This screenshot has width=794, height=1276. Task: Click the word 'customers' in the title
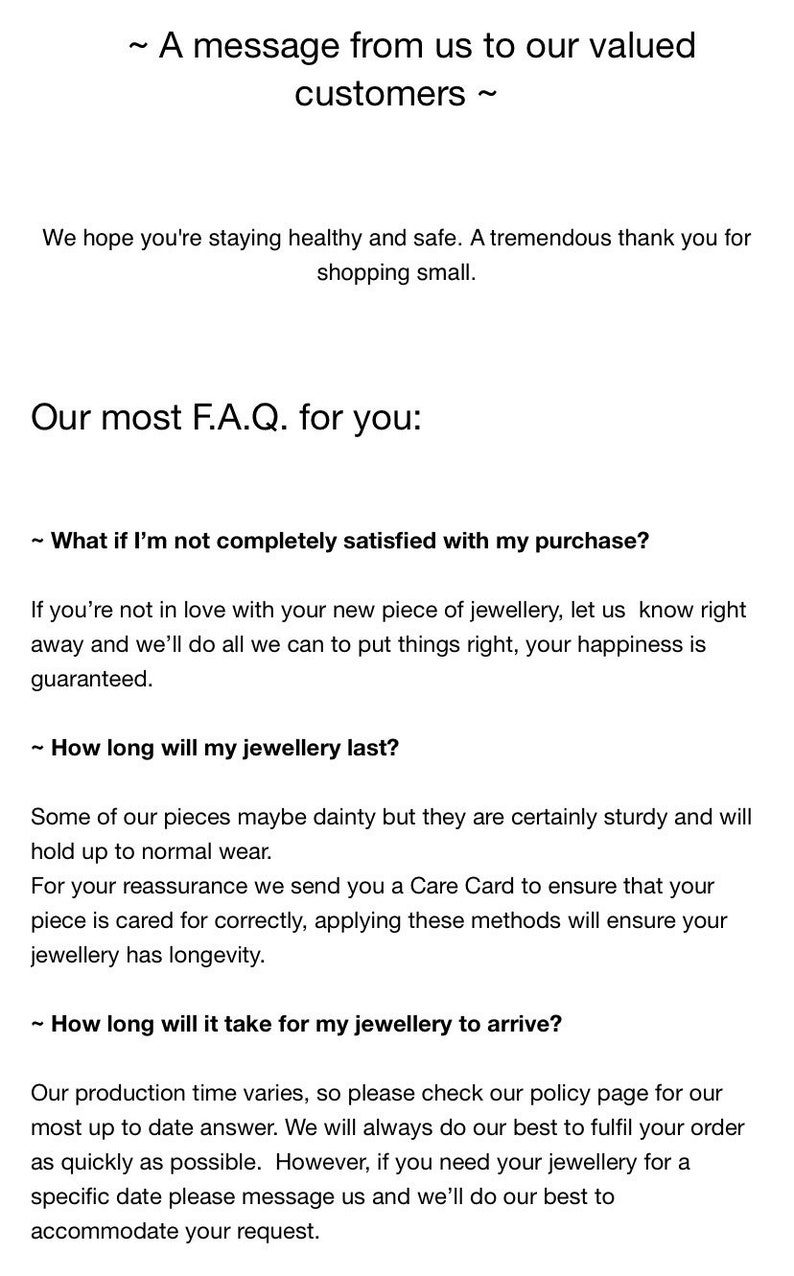click(x=380, y=93)
